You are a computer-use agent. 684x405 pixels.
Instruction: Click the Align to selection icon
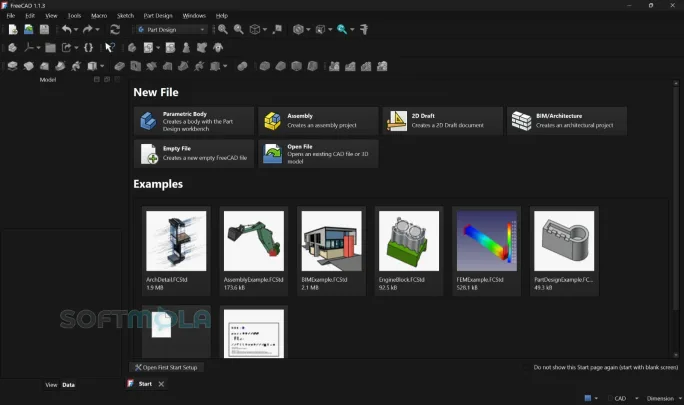[x=277, y=29]
